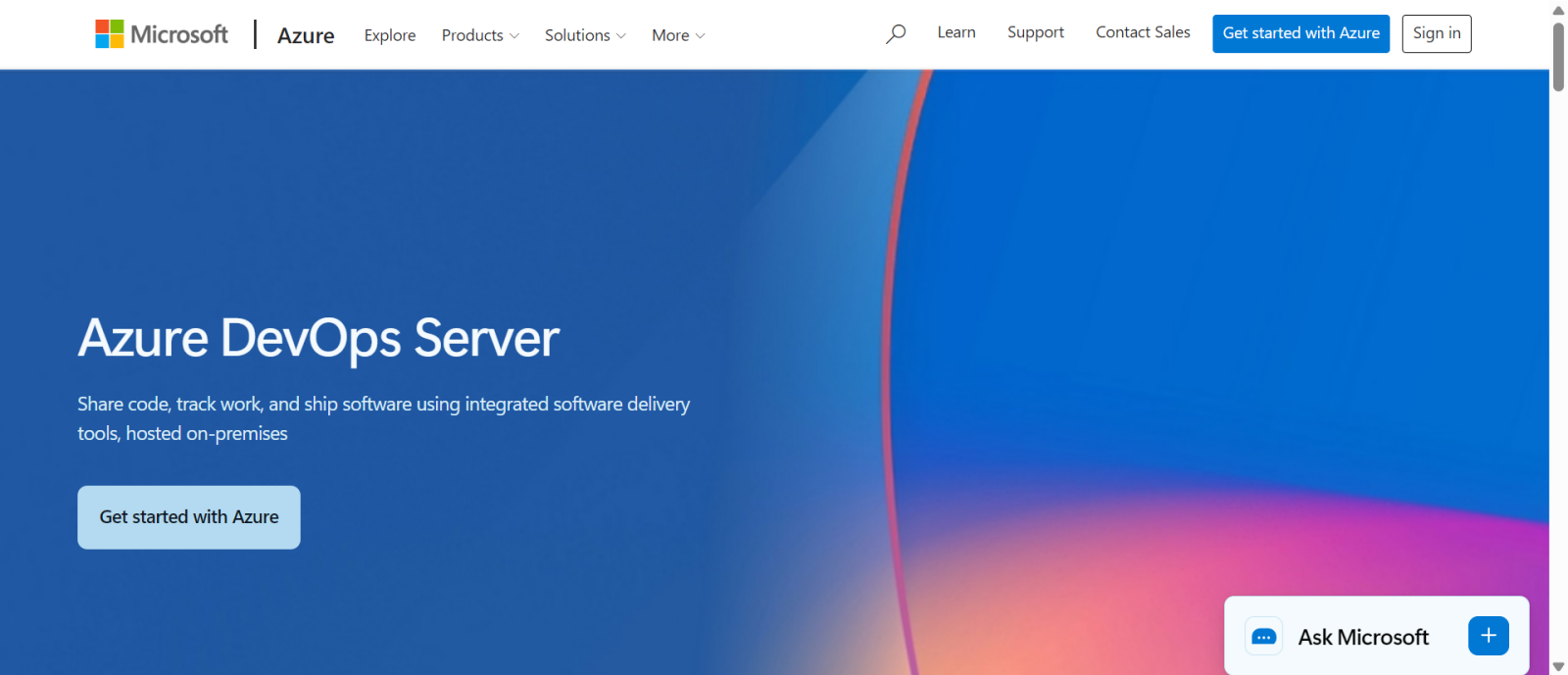The width and height of the screenshot is (1568, 675).
Task: Click the text 'Share code, track work, and ship'
Action: [x=208, y=404]
